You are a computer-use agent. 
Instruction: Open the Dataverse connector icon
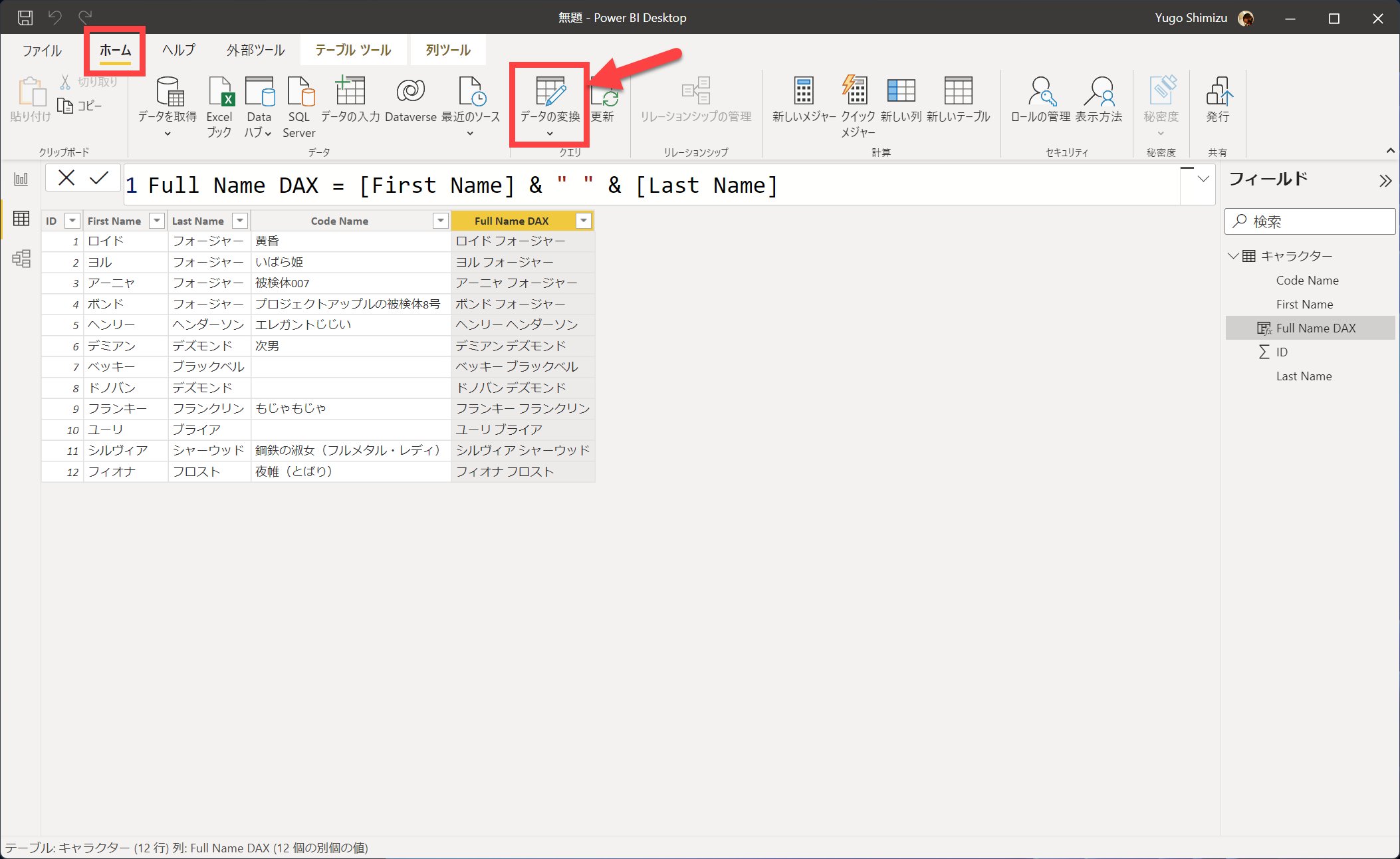point(410,92)
